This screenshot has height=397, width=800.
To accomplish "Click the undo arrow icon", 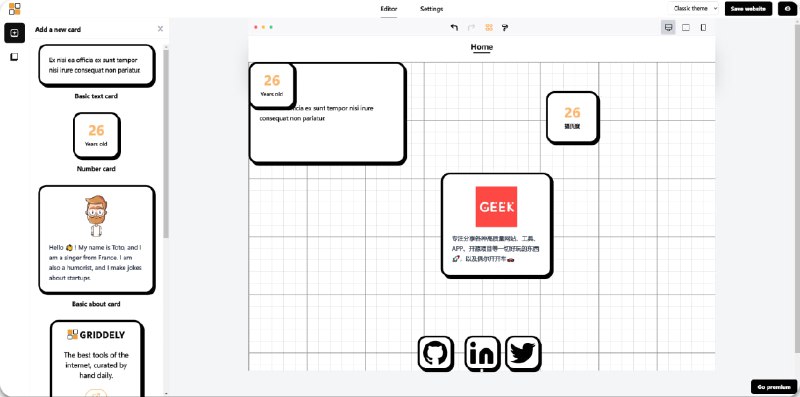I will tap(454, 28).
